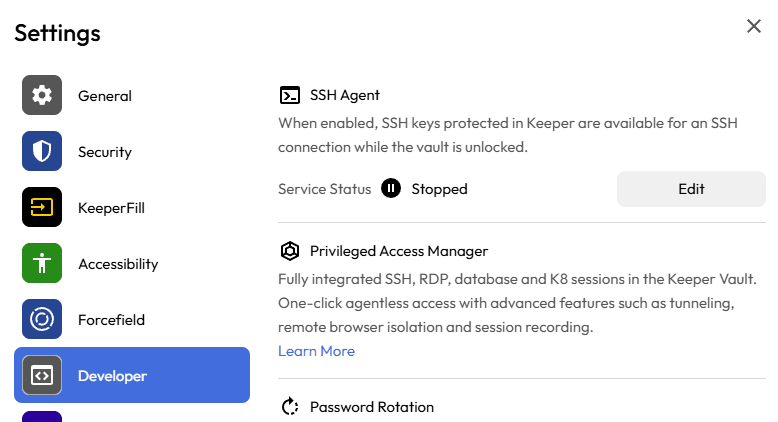The image size is (778, 422).
Task: Click the Stopped service status pause icon
Action: tap(391, 188)
